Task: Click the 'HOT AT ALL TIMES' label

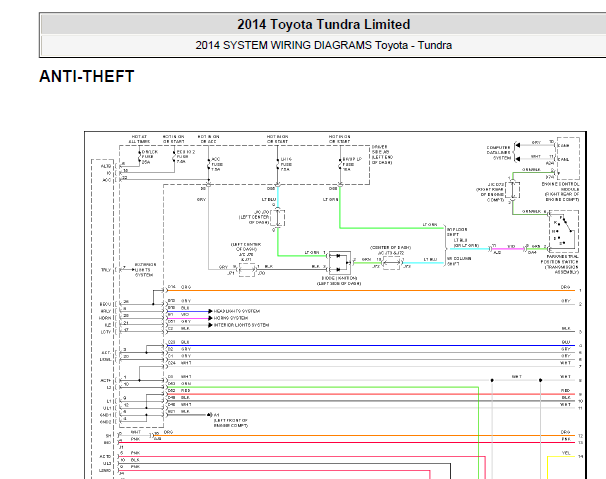Action: coord(139,139)
